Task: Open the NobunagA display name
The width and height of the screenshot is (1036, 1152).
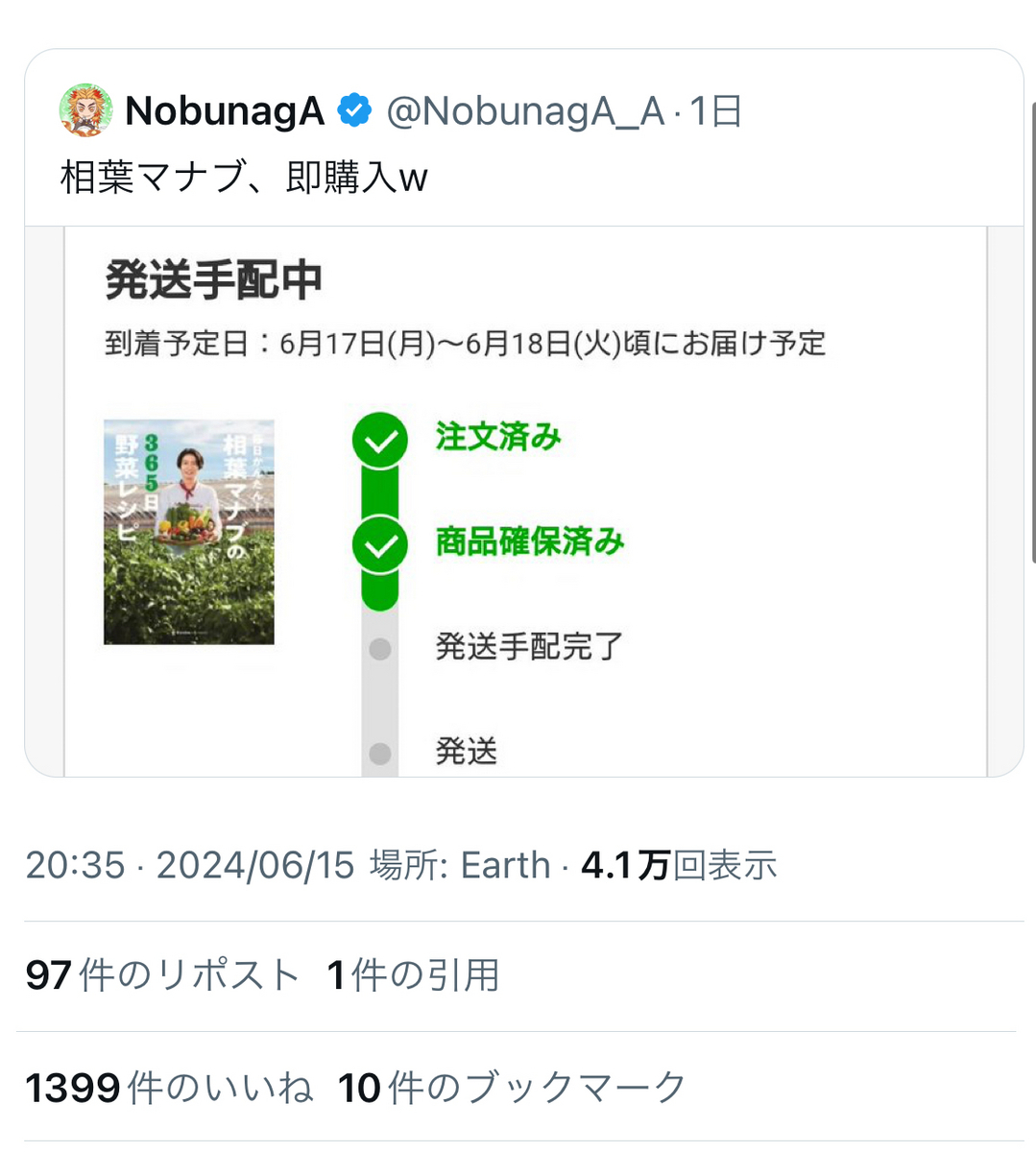Action: [225, 111]
